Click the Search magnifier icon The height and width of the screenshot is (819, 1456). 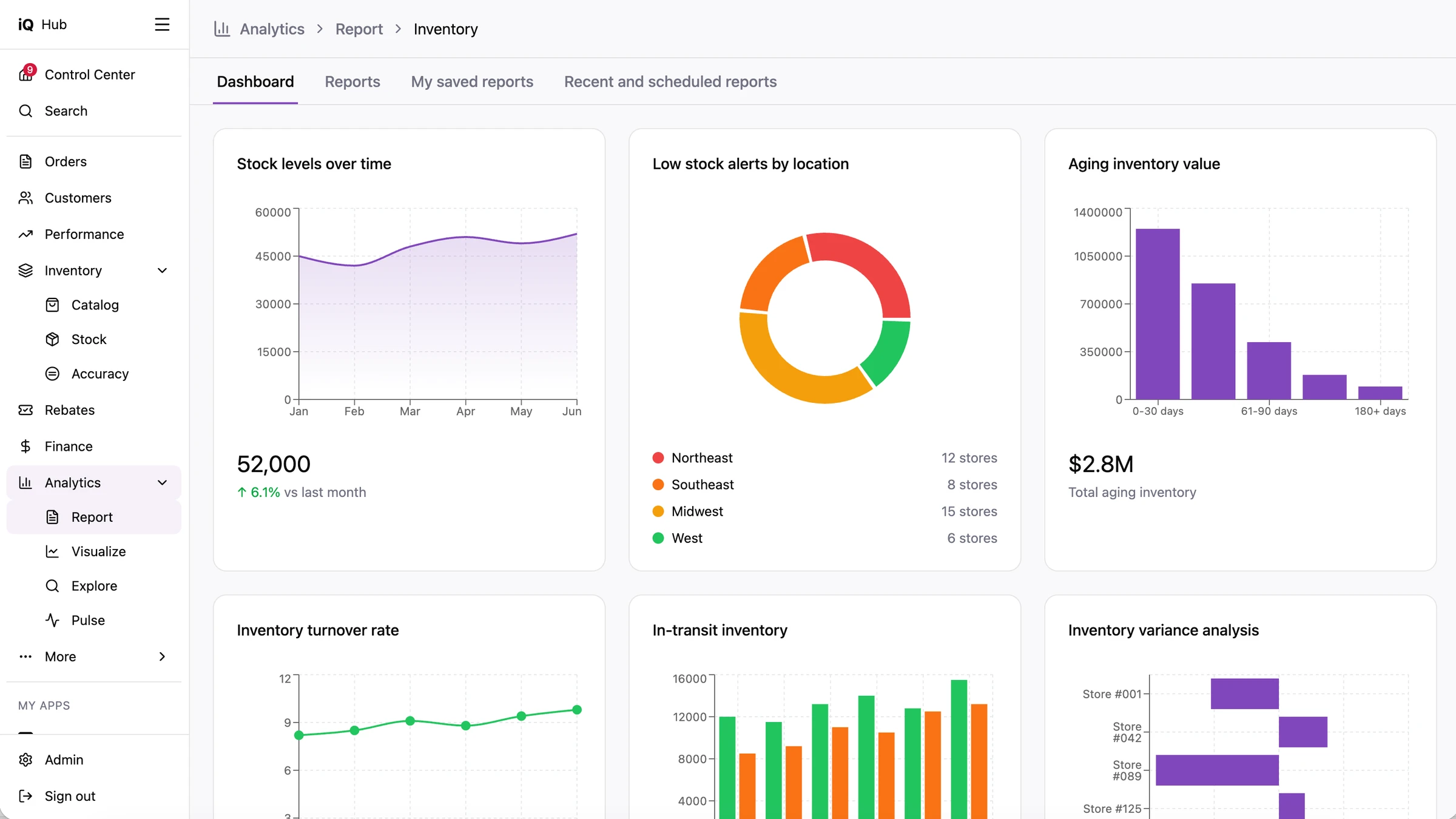tap(25, 111)
